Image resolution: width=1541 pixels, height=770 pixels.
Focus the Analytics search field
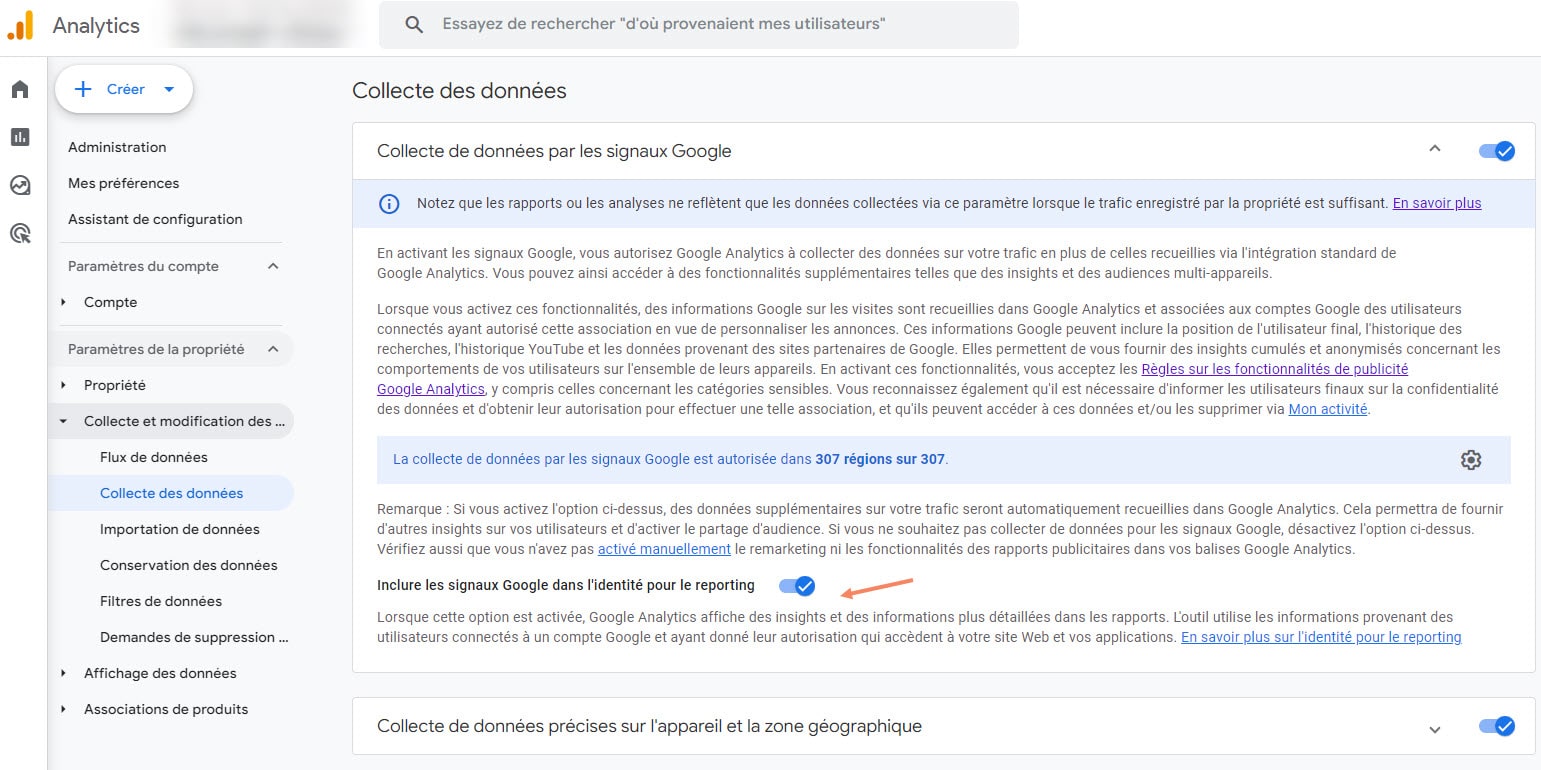[x=699, y=24]
